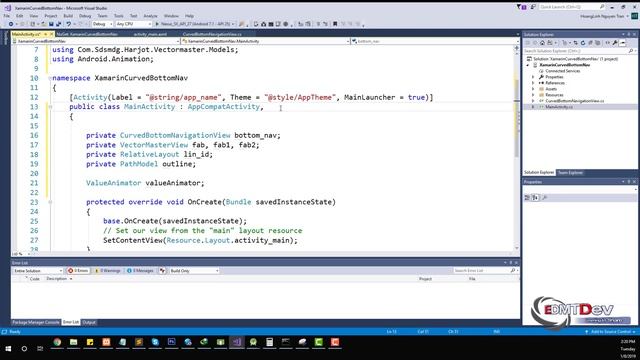The width and height of the screenshot is (640, 360).
Task: Open the File menu
Action: click(7, 16)
